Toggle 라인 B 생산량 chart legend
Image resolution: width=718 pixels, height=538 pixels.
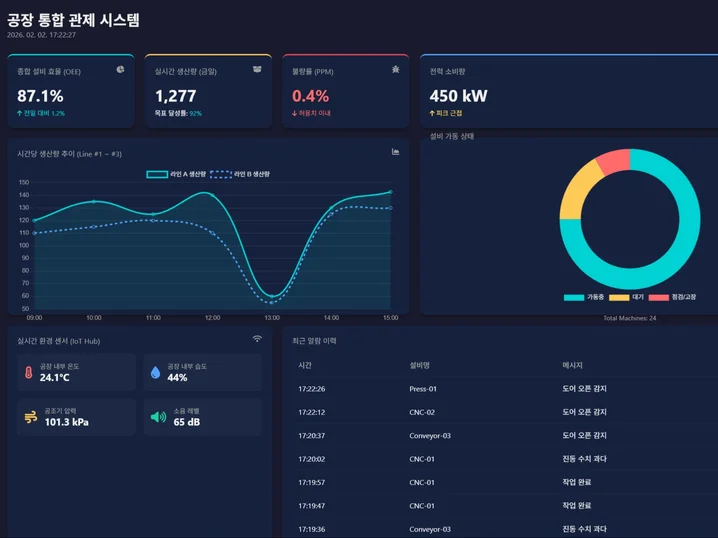(x=238, y=174)
